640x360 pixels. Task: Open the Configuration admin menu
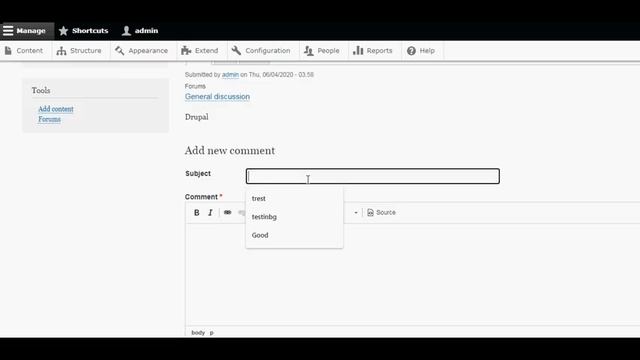261,51
